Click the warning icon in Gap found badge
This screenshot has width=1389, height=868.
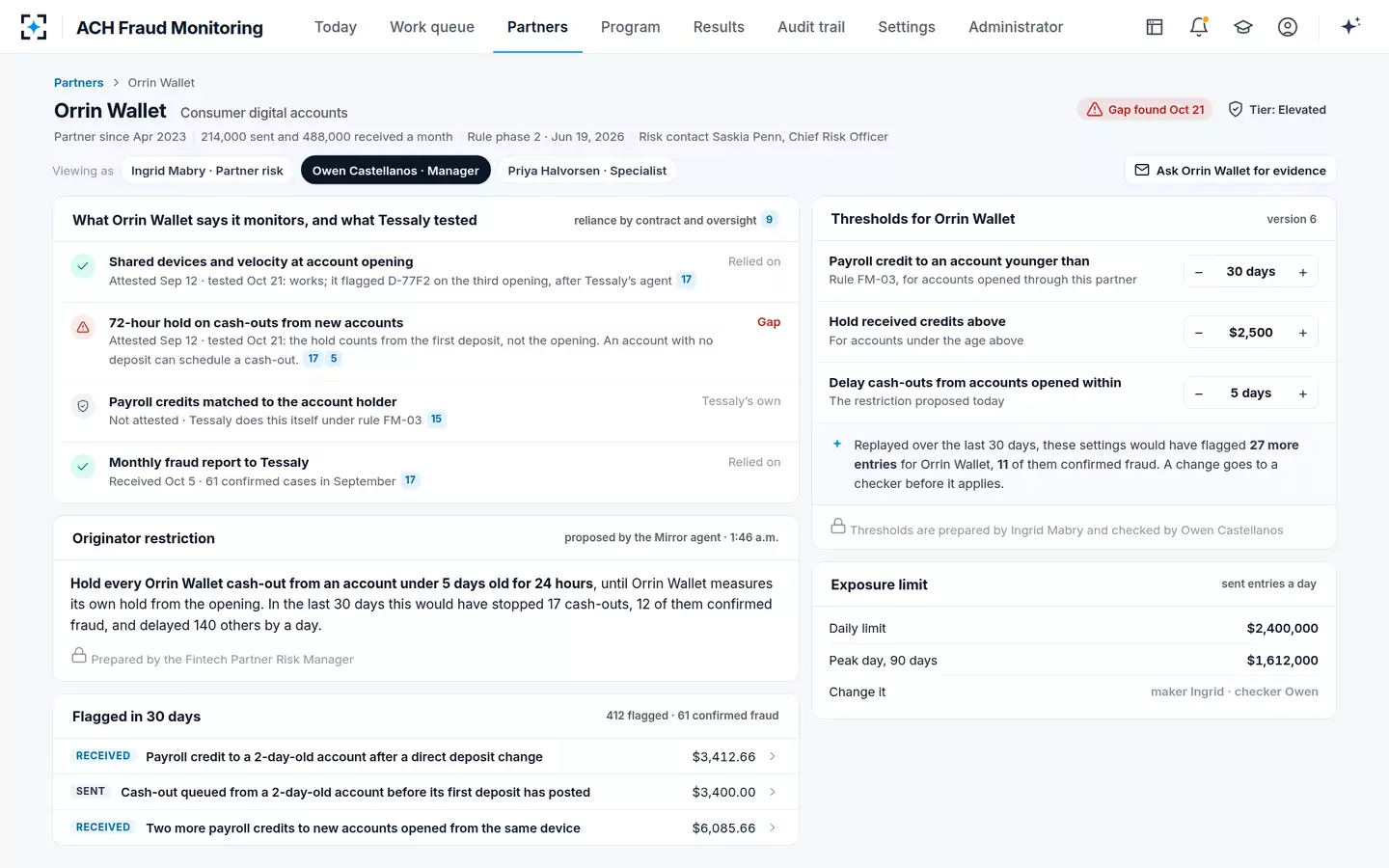[1095, 110]
